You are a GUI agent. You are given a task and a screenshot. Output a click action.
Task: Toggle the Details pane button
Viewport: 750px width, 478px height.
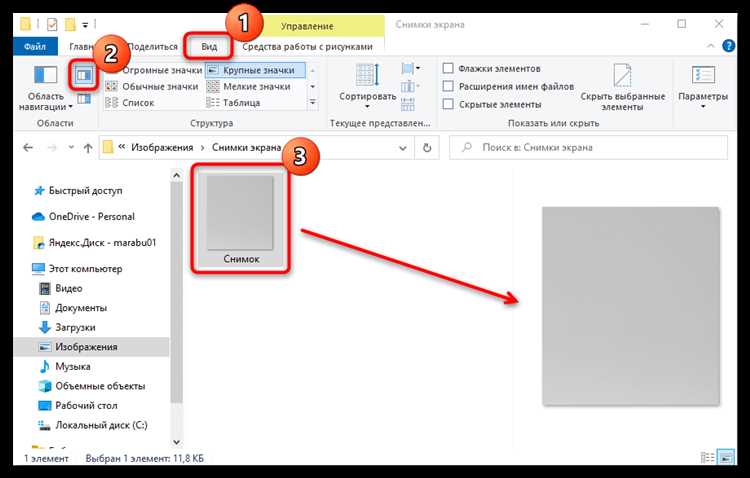[x=84, y=99]
